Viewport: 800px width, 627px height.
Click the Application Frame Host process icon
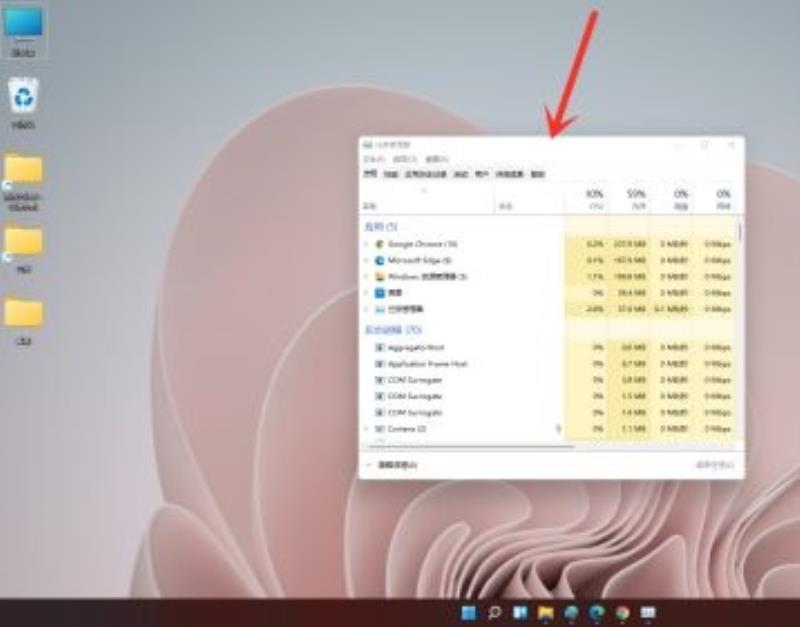point(379,364)
